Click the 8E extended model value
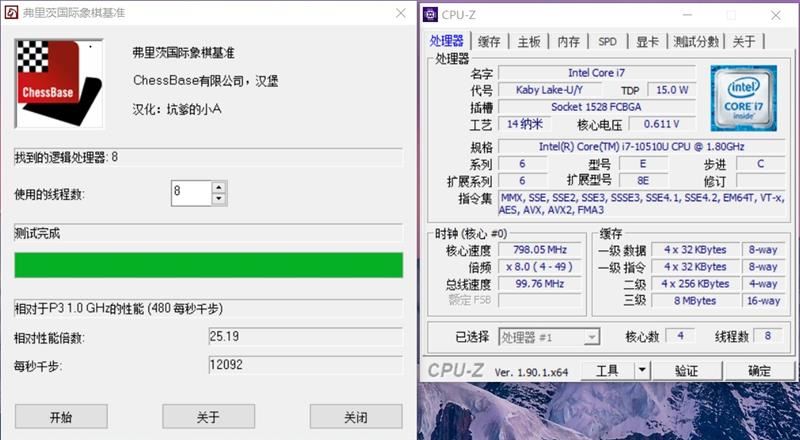 (x=643, y=181)
